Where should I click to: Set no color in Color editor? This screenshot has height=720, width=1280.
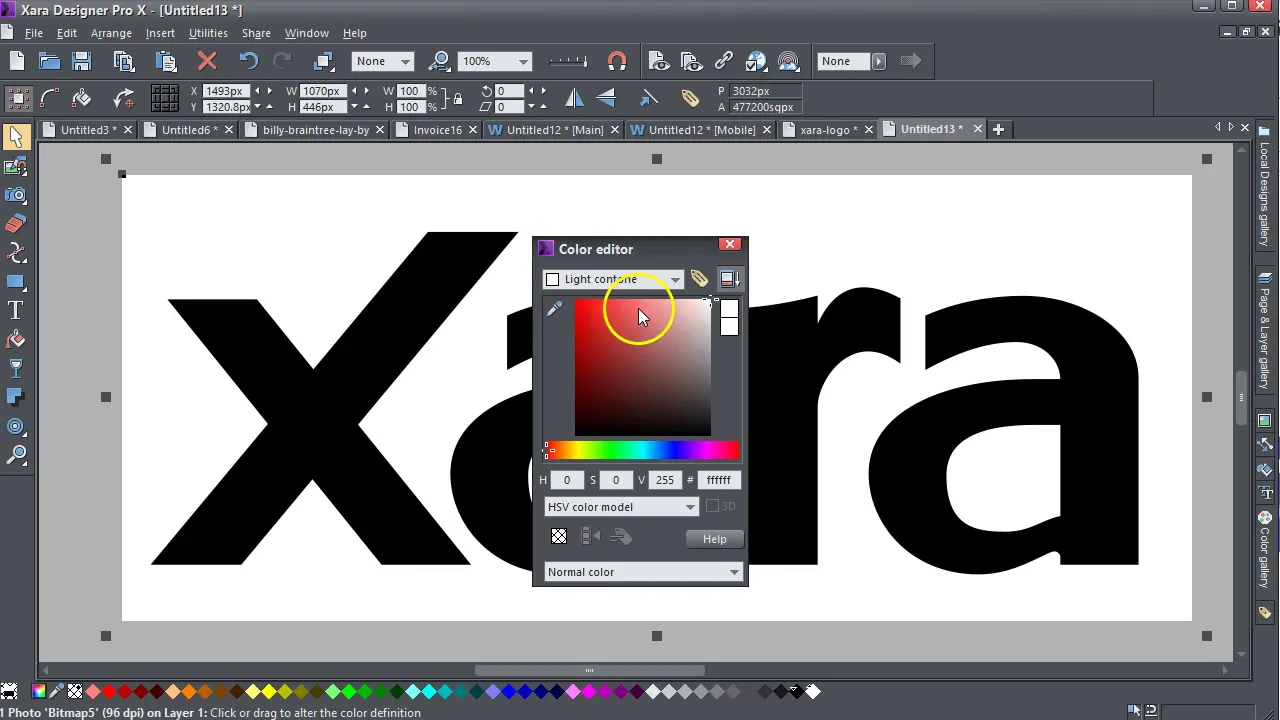[x=559, y=537]
